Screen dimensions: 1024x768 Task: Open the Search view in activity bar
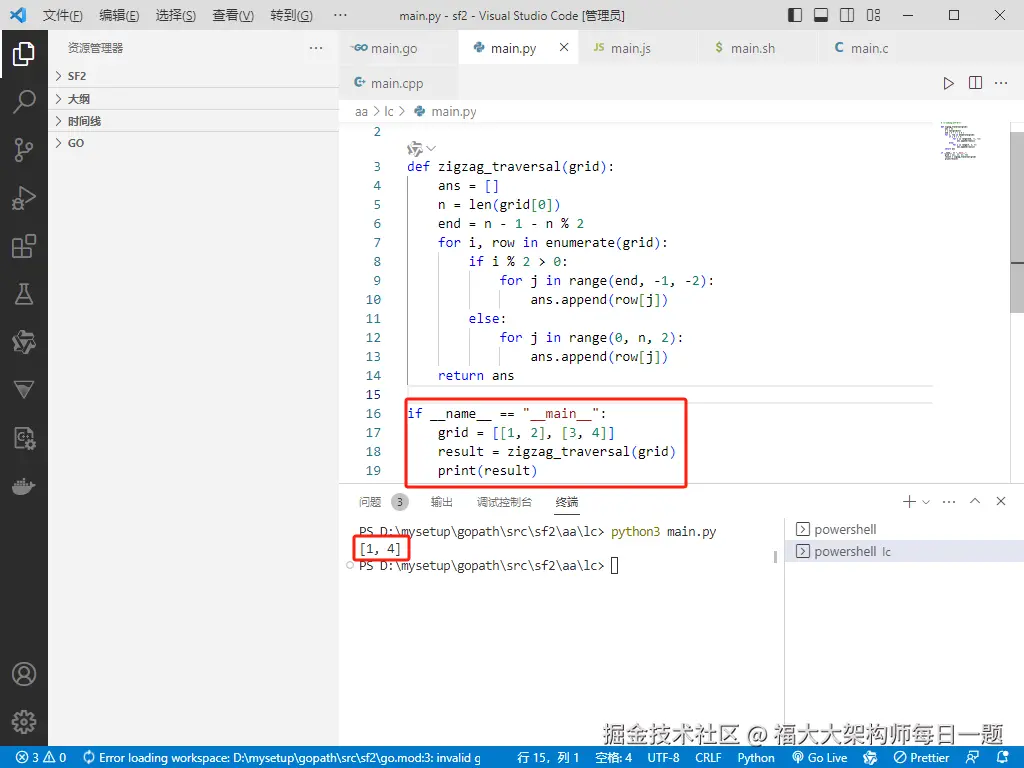coord(24,102)
